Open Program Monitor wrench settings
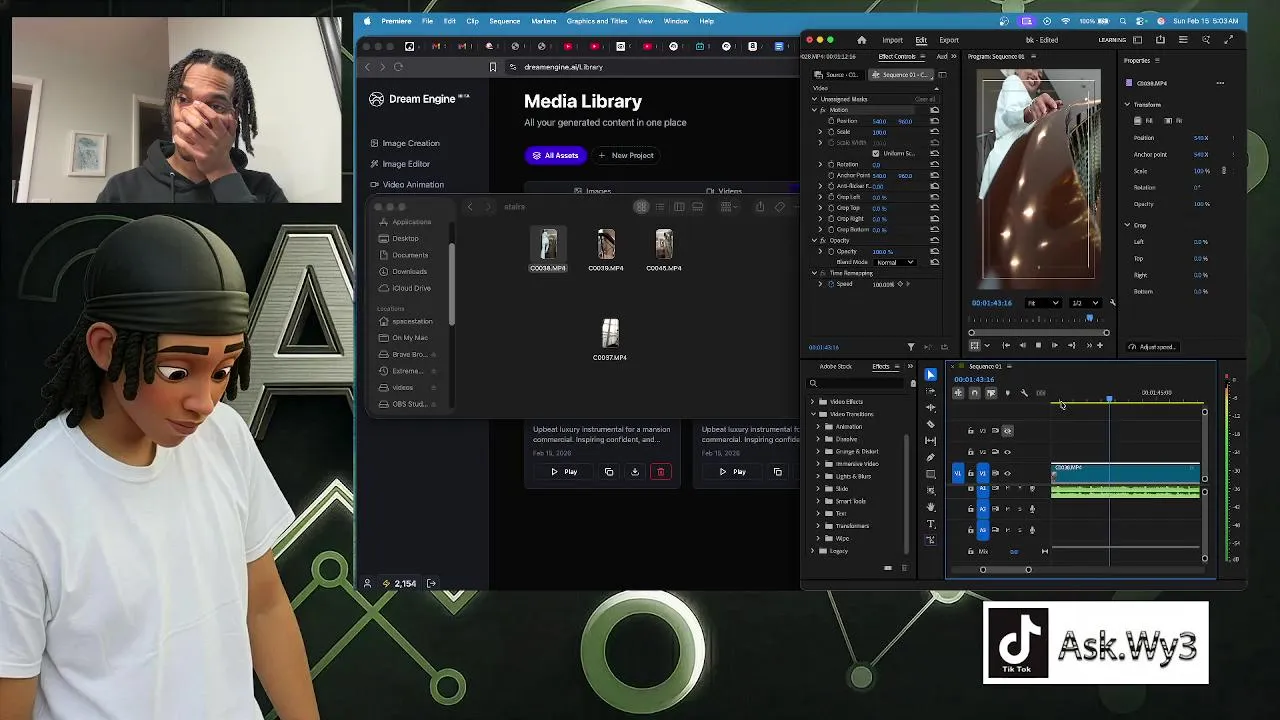This screenshot has height=720, width=1280. [1112, 302]
